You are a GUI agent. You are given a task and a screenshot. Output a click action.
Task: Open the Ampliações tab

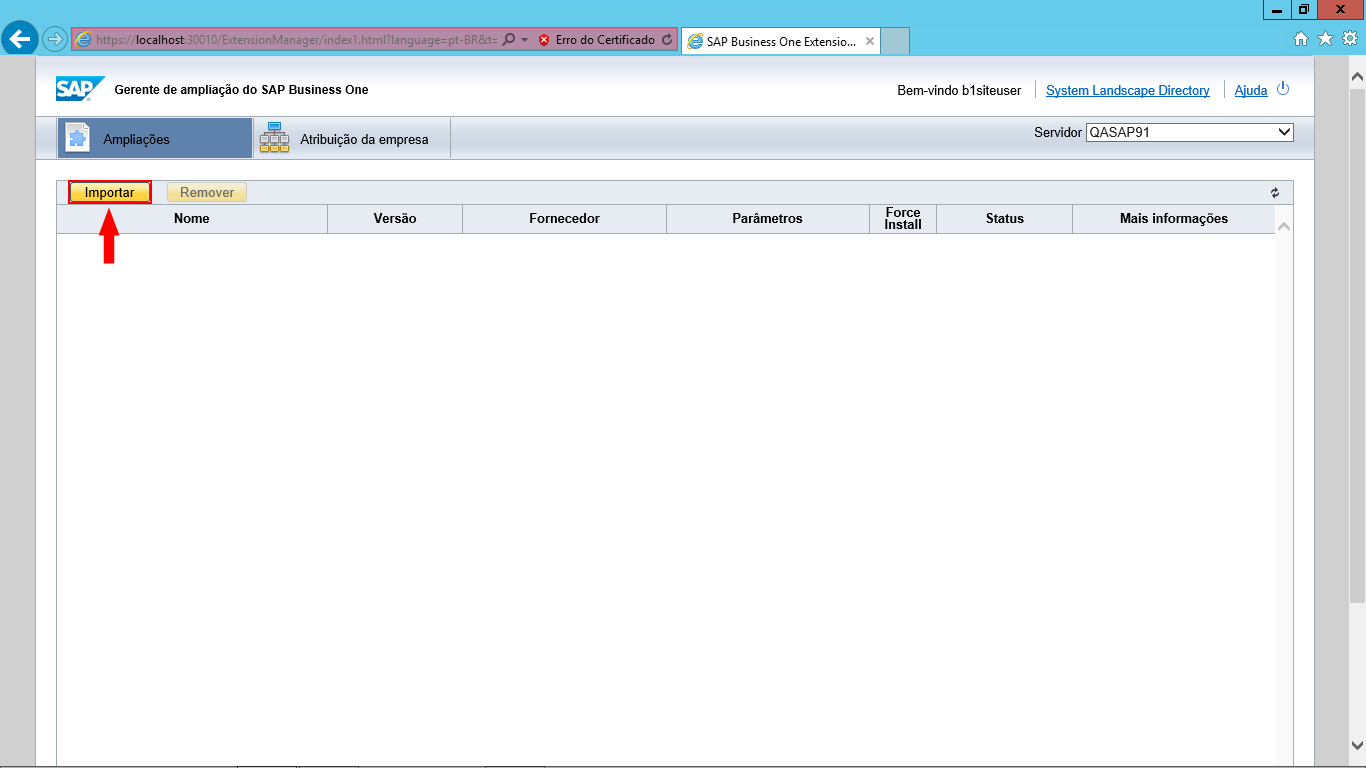point(154,138)
